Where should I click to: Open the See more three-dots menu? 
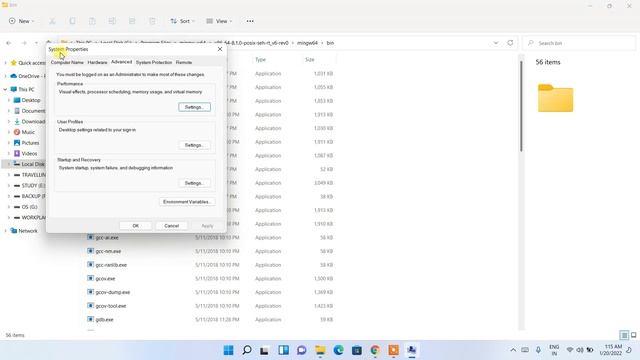point(250,21)
